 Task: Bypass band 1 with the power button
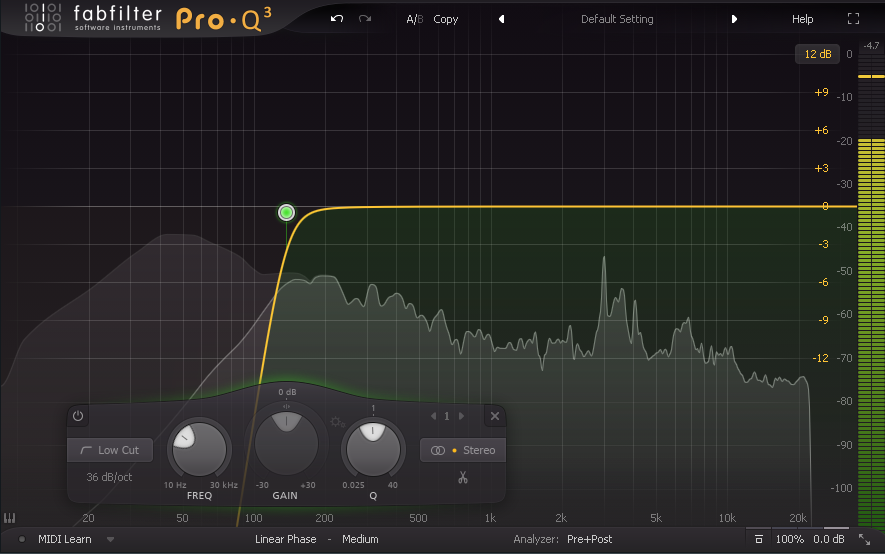pos(78,416)
